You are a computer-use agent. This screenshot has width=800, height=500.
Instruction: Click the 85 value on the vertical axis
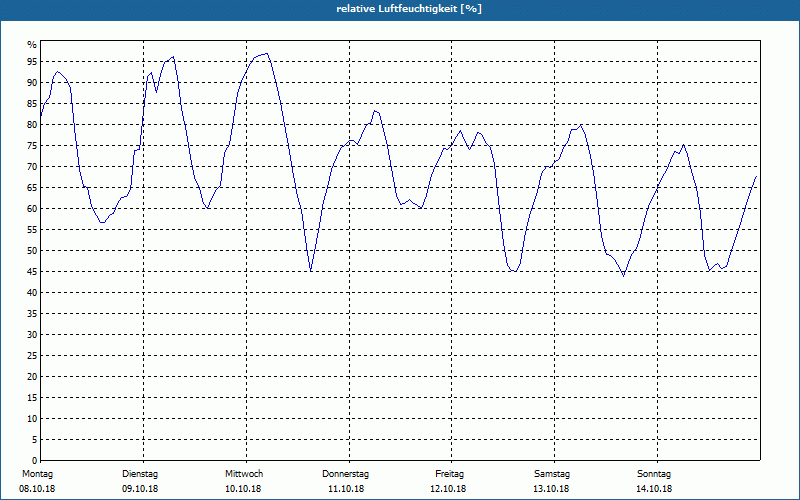click(x=32, y=104)
